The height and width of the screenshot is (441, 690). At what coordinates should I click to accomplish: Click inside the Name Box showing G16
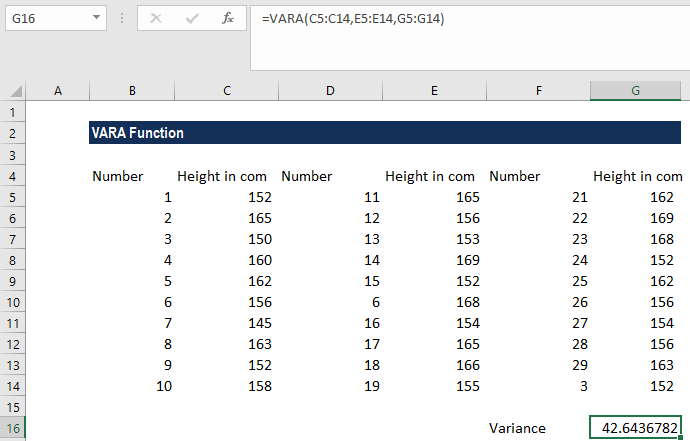point(45,18)
